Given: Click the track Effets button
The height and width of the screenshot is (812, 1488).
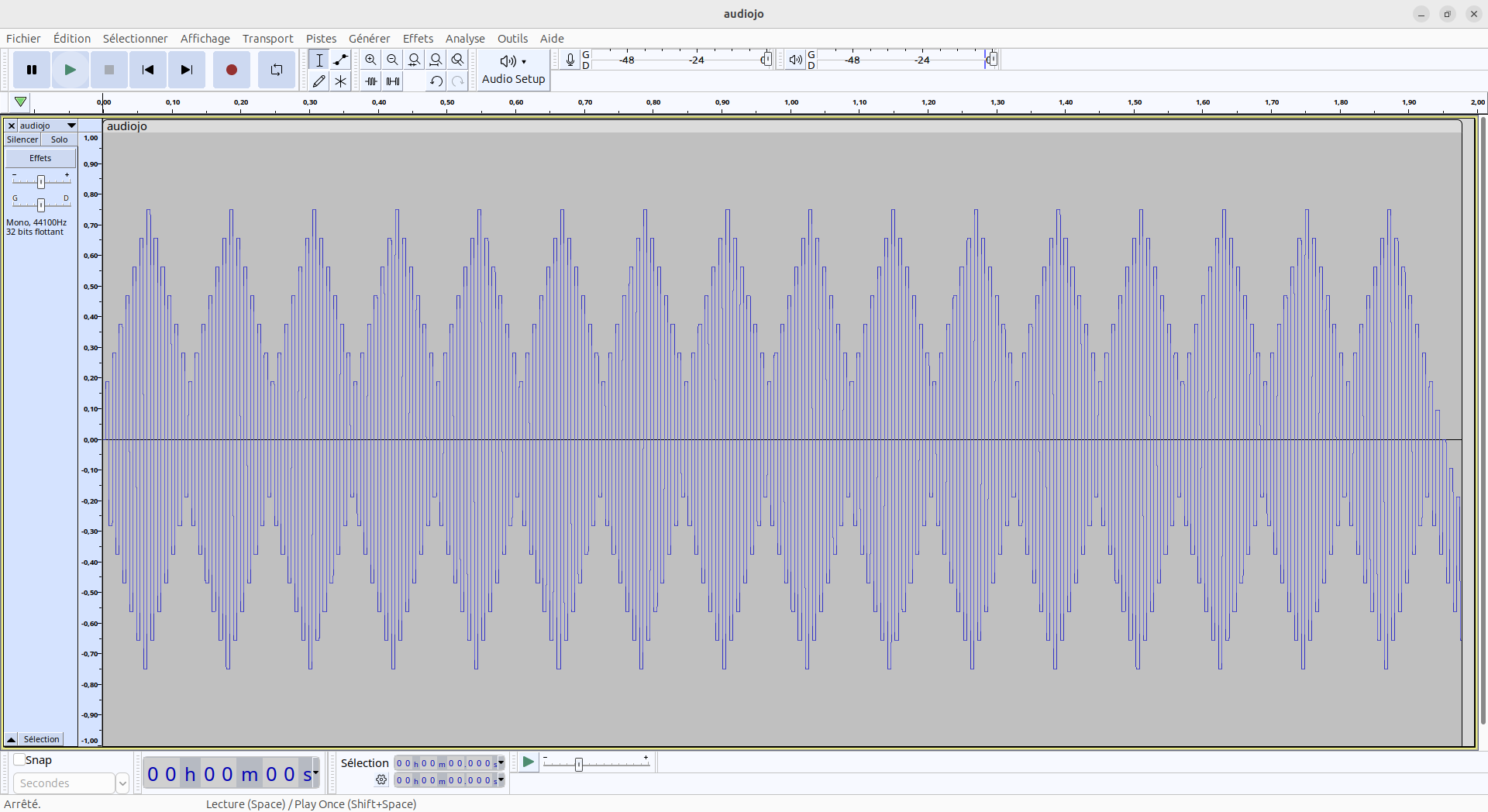Looking at the screenshot, I should (40, 158).
